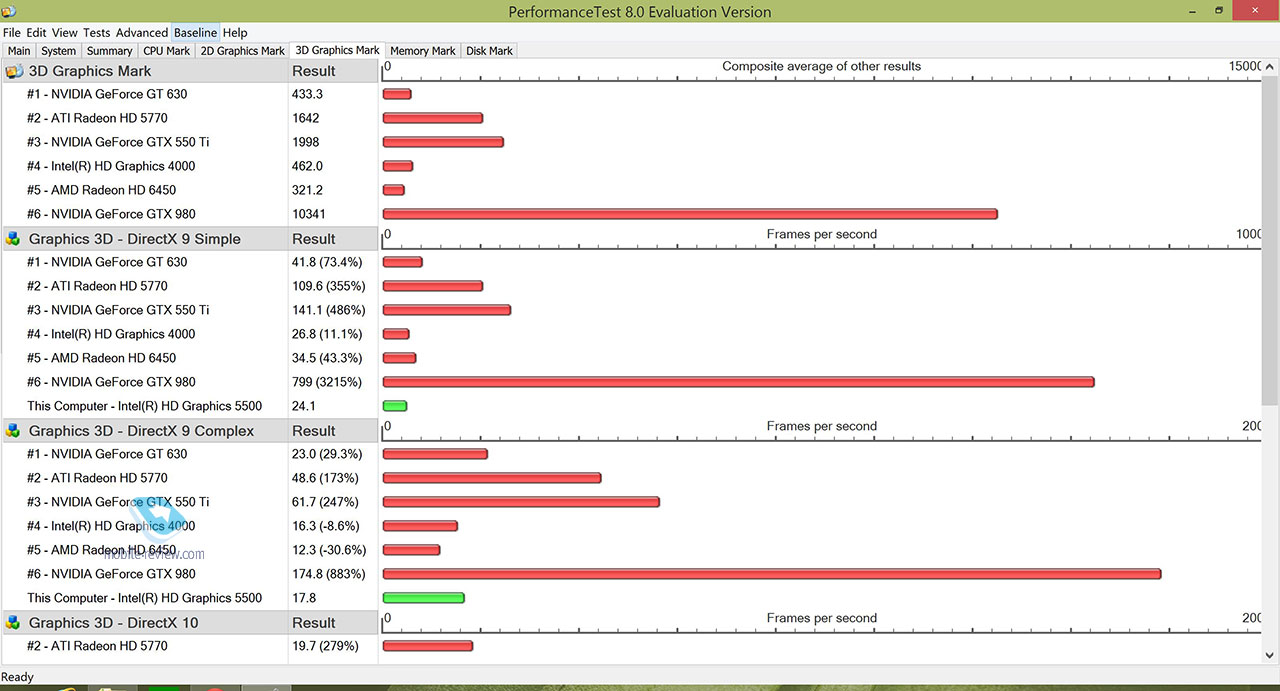Select the 174.8 (883%) result
1280x691 pixels.
(x=328, y=574)
